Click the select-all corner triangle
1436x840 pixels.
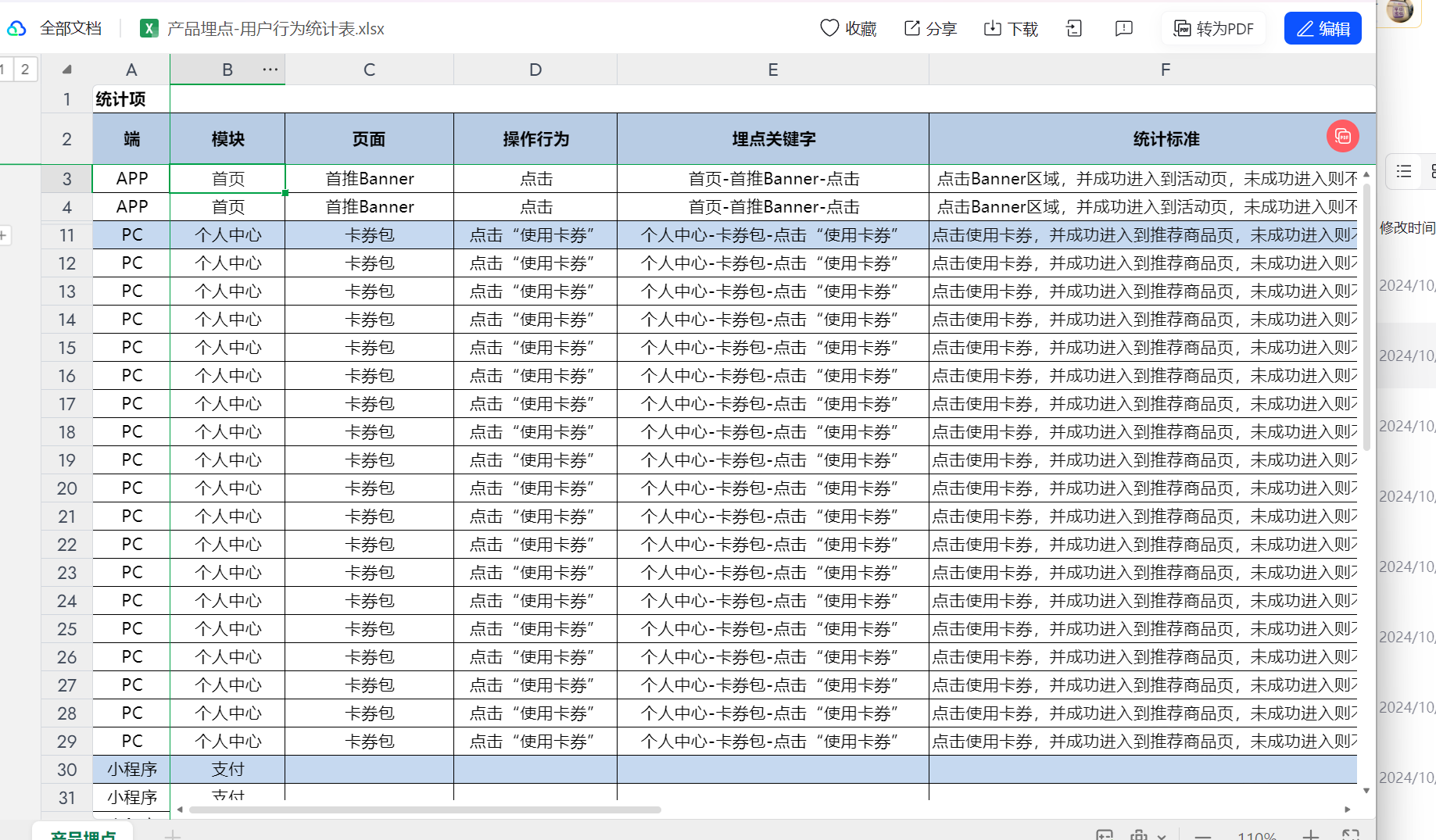point(67,70)
